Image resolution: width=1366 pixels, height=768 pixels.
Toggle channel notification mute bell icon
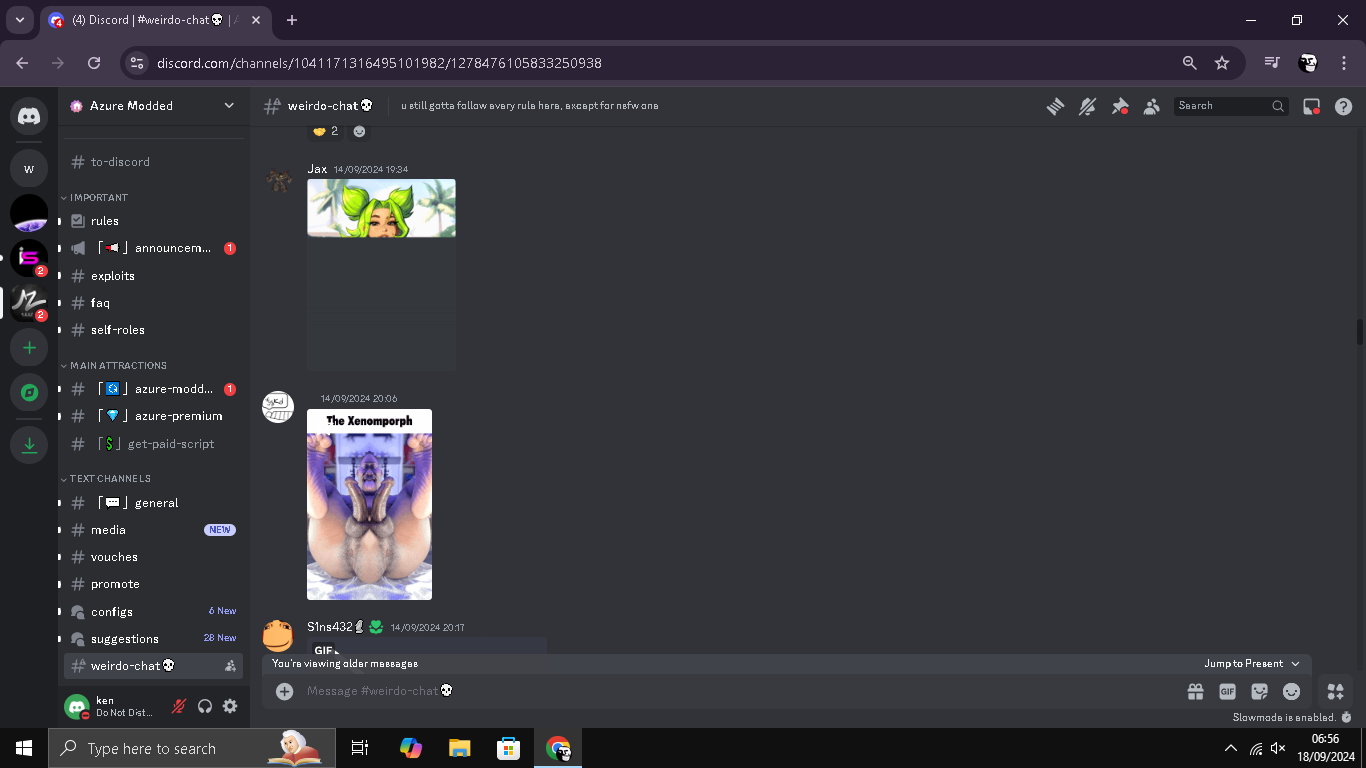pos(1087,106)
